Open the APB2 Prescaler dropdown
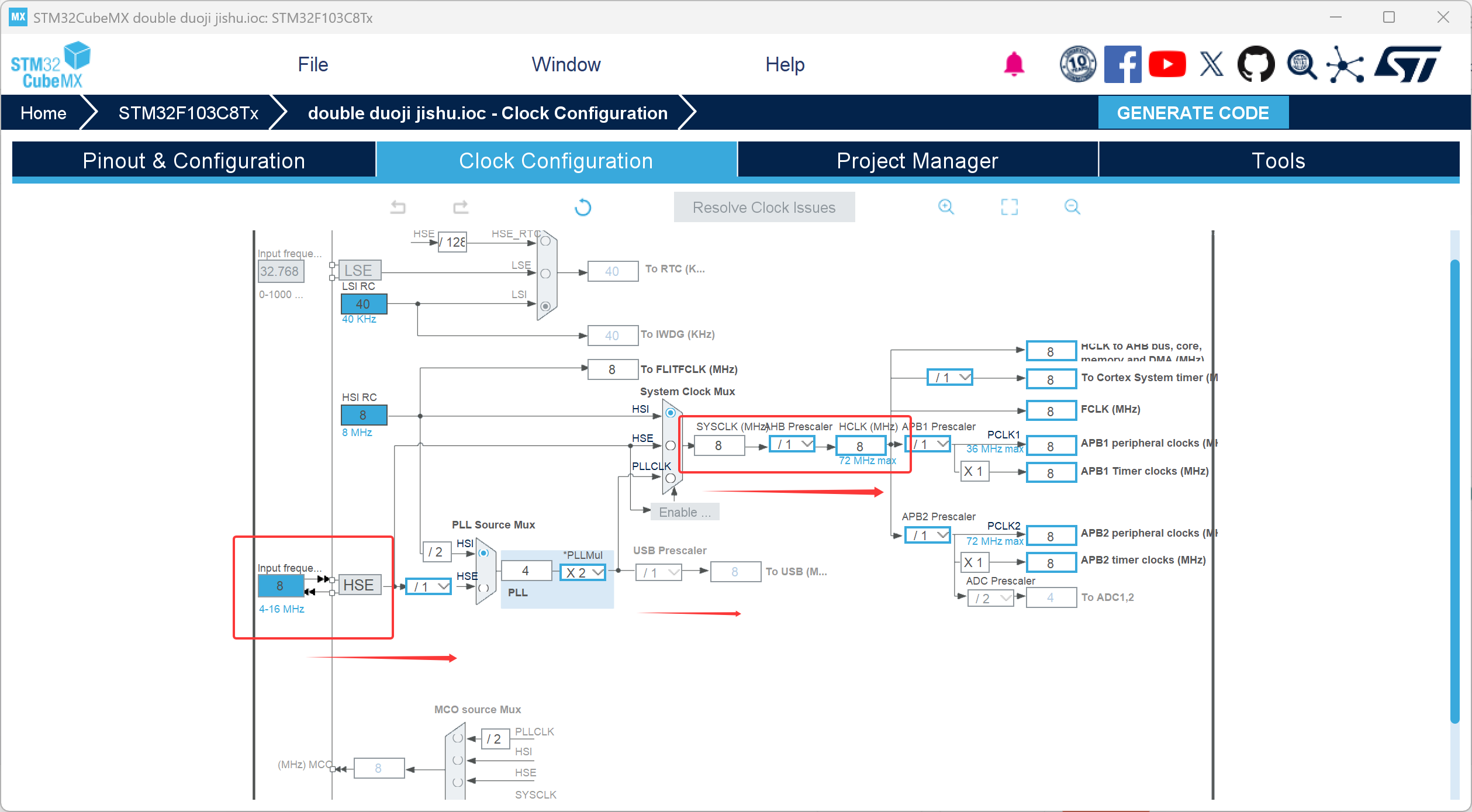Viewport: 1472px width, 812px height. pos(928,535)
